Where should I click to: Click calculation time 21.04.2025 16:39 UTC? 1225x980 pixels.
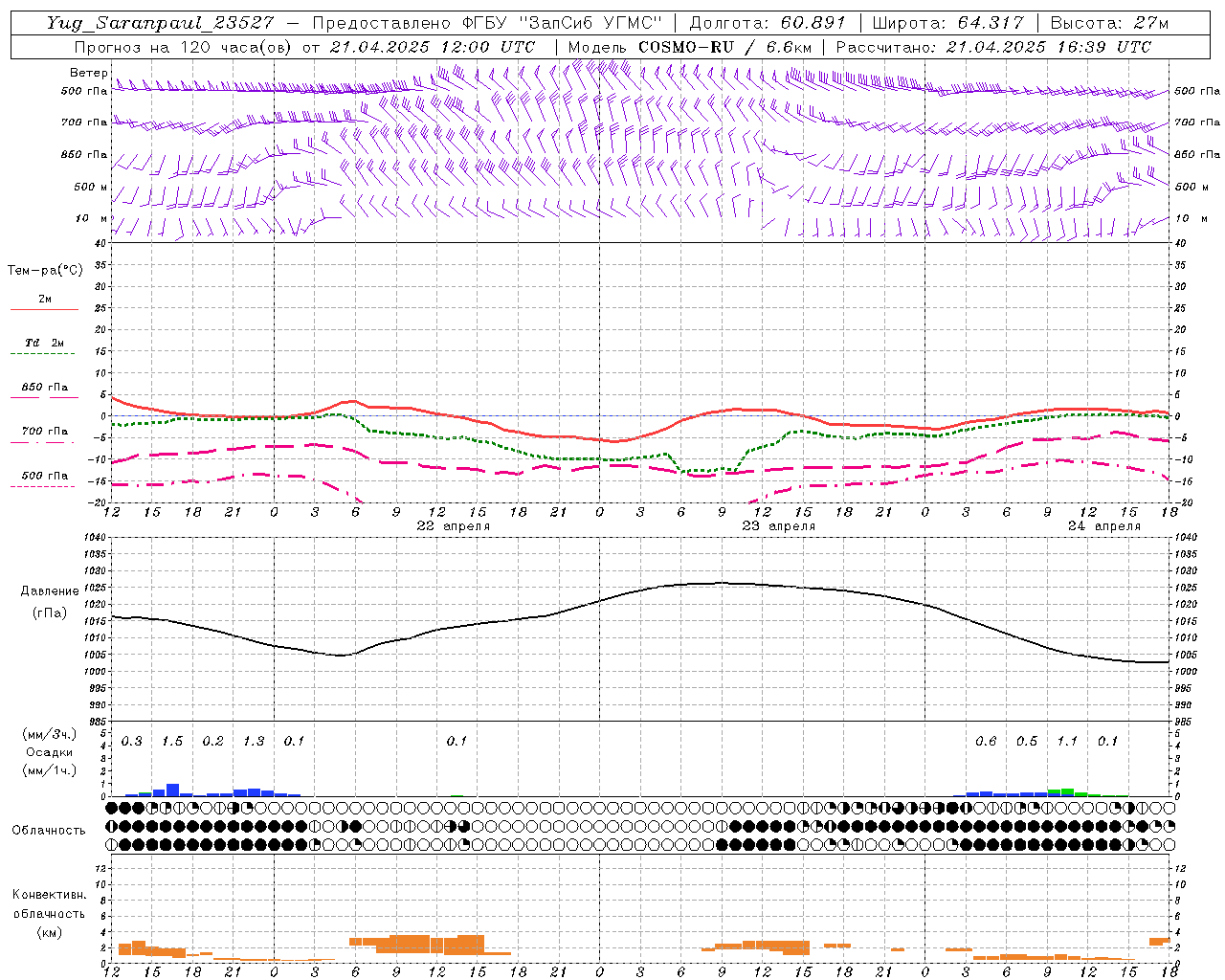1049,47
